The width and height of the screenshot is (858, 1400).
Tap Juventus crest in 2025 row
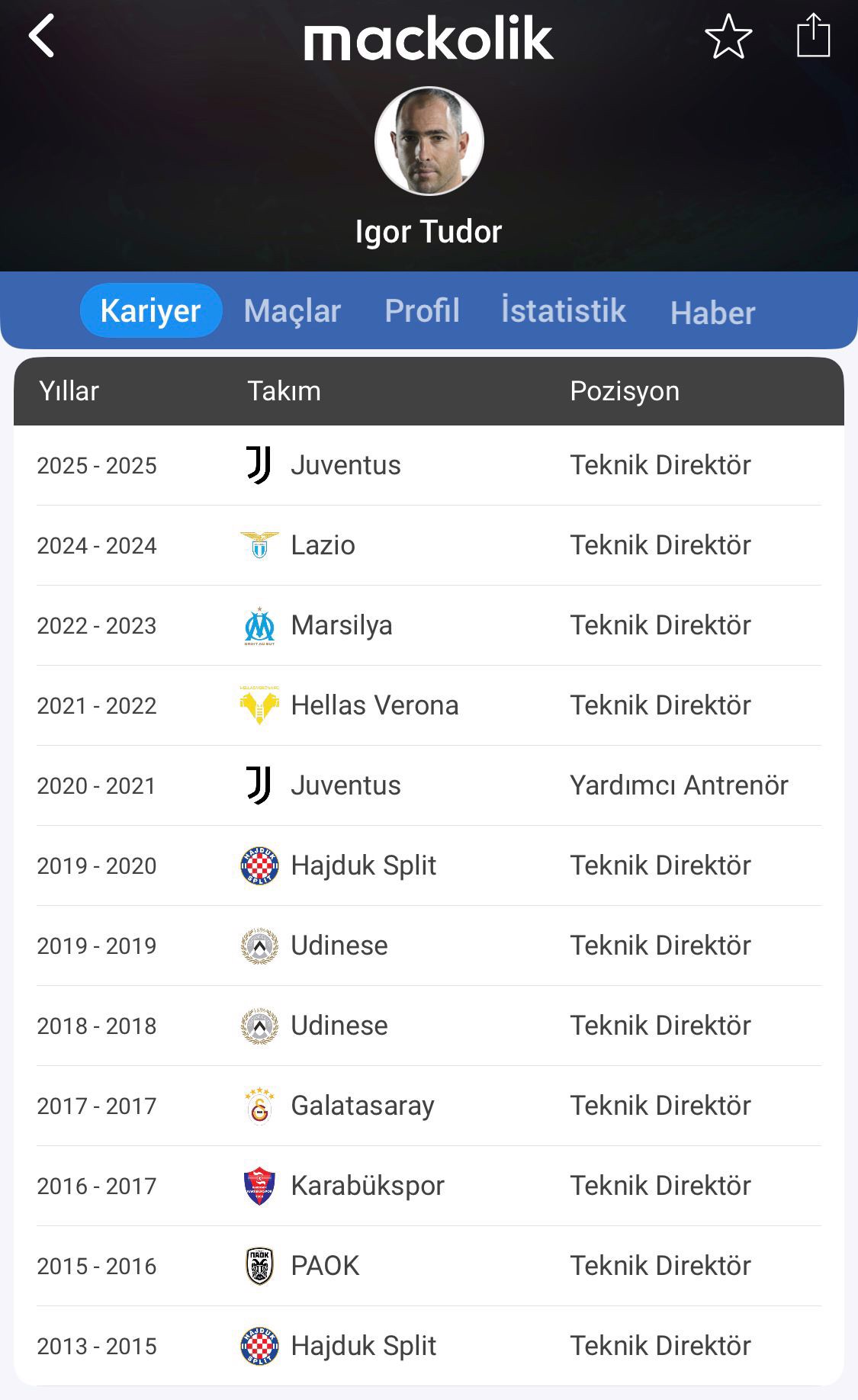point(259,465)
